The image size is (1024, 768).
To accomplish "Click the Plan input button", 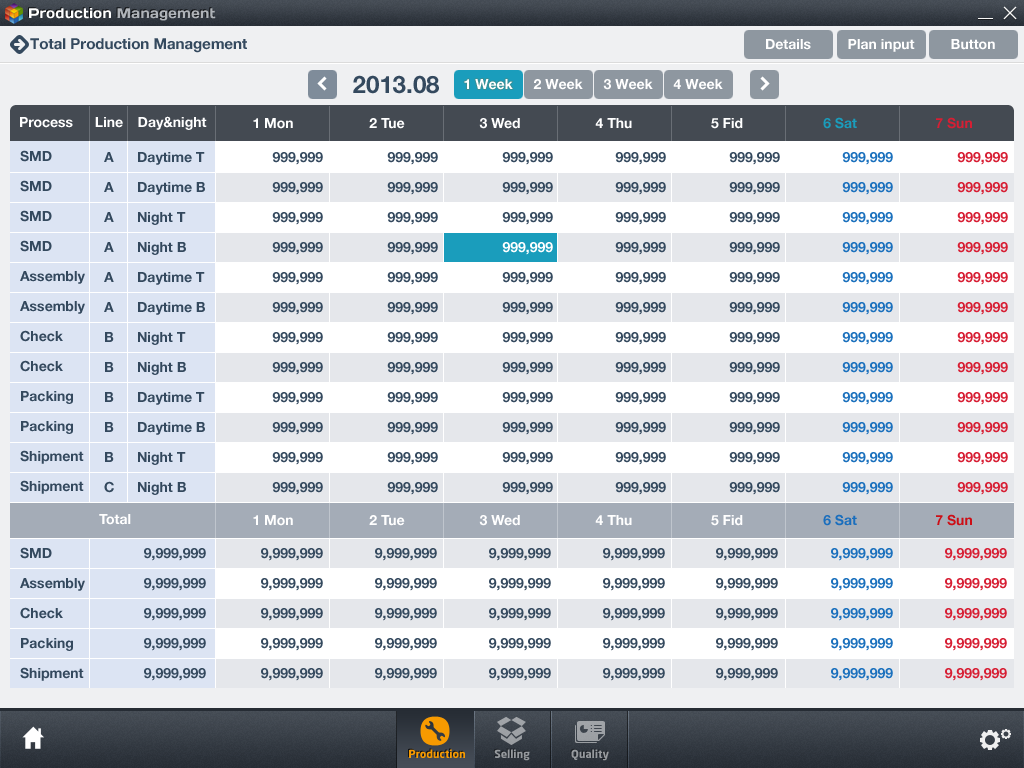I will [x=881, y=44].
